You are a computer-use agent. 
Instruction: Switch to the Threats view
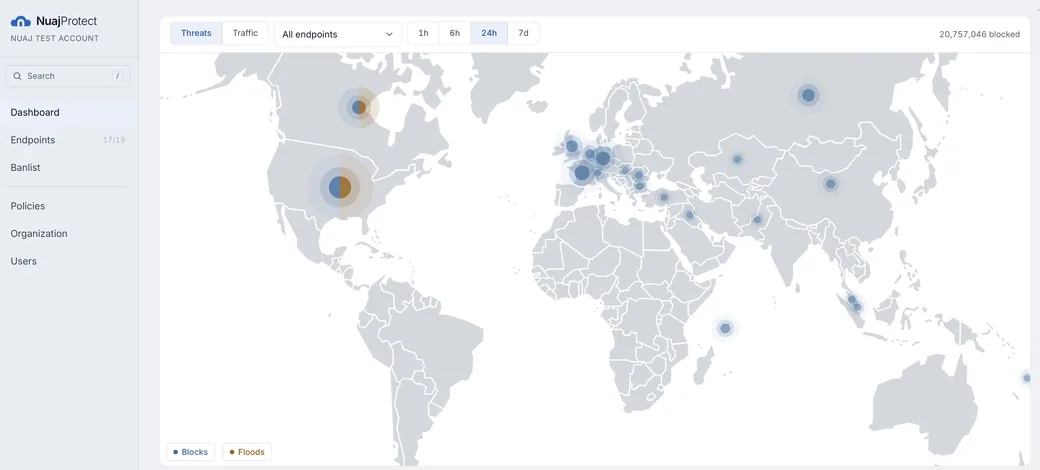click(196, 33)
